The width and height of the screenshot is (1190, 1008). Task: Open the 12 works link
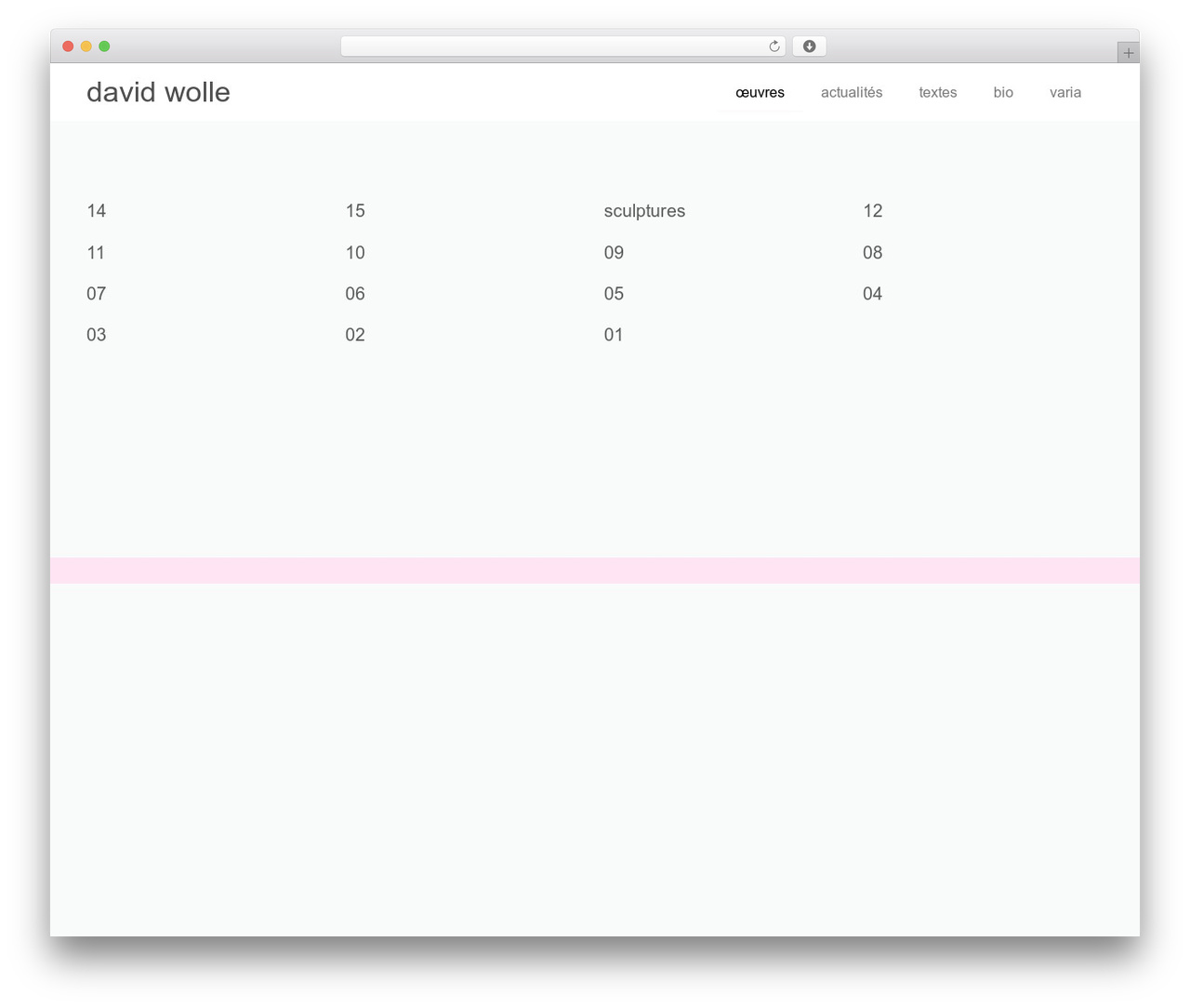click(x=872, y=211)
